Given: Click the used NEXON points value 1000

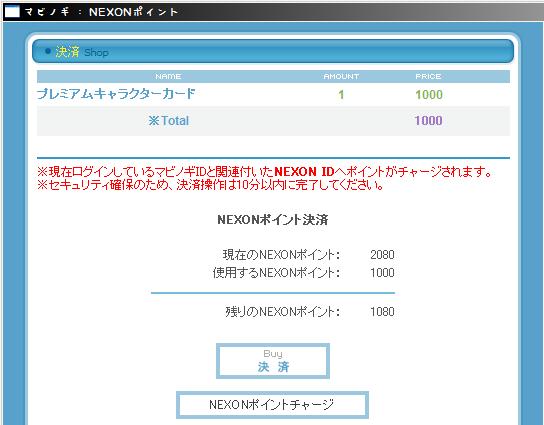Looking at the screenshot, I should pos(382,273).
